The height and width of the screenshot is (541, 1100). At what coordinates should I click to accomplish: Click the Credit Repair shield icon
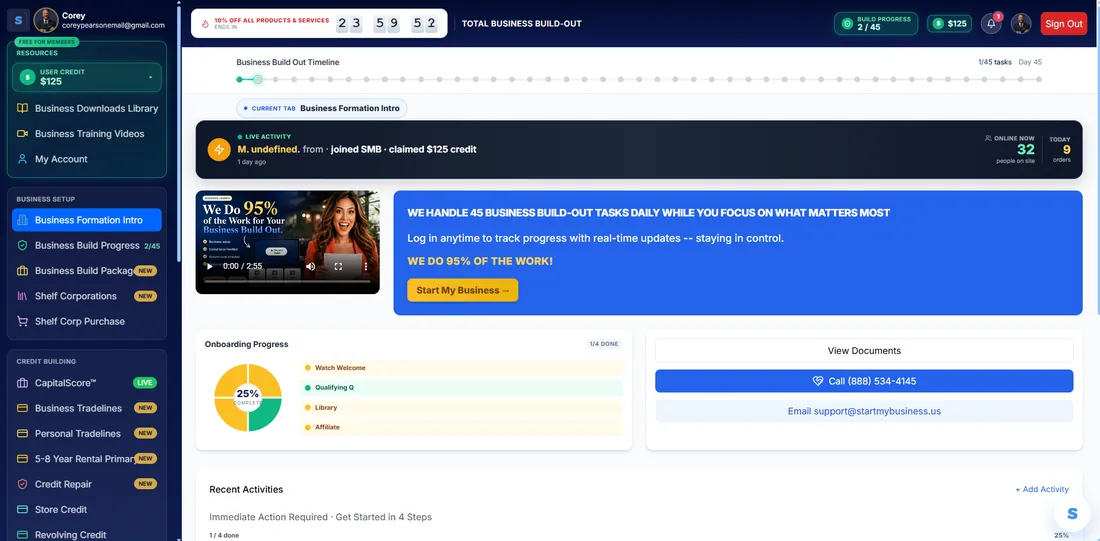tap(22, 484)
